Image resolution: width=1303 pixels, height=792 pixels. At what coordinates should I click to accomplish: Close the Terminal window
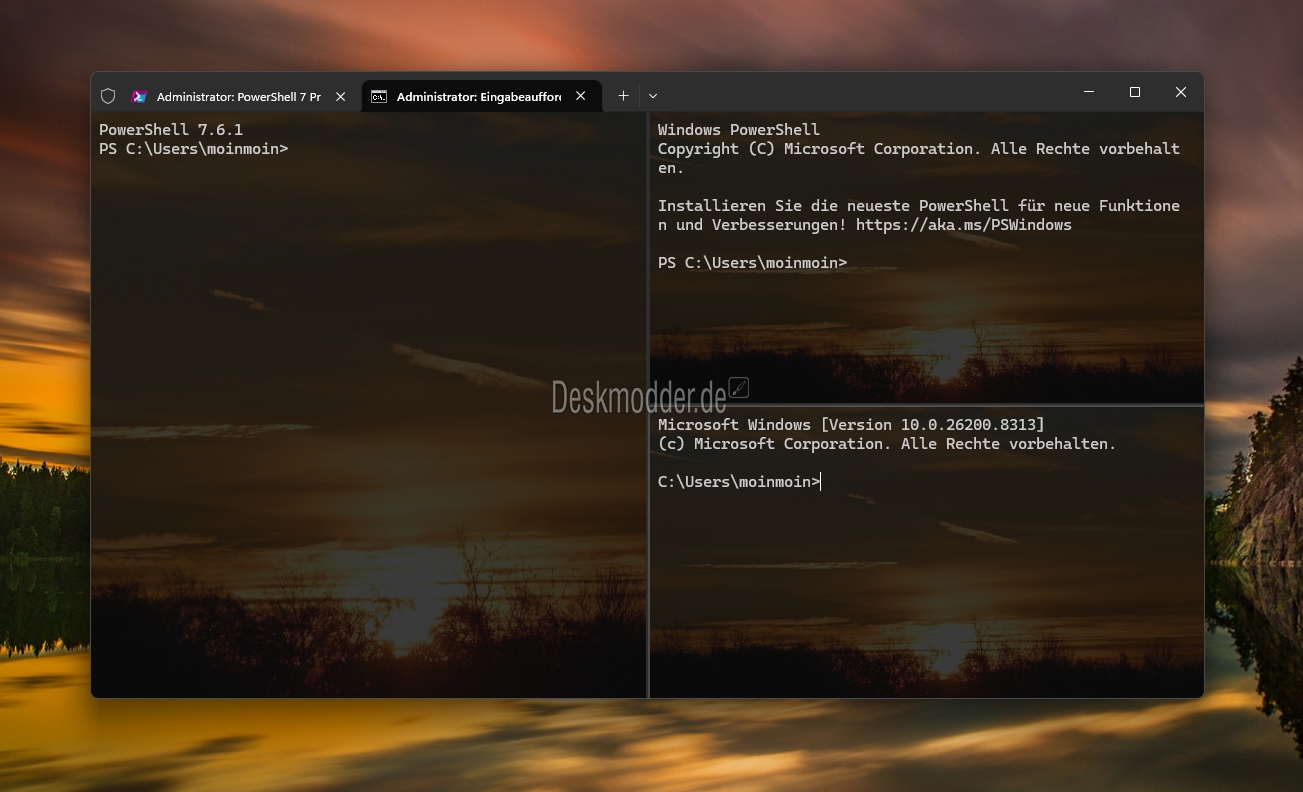(x=1181, y=92)
